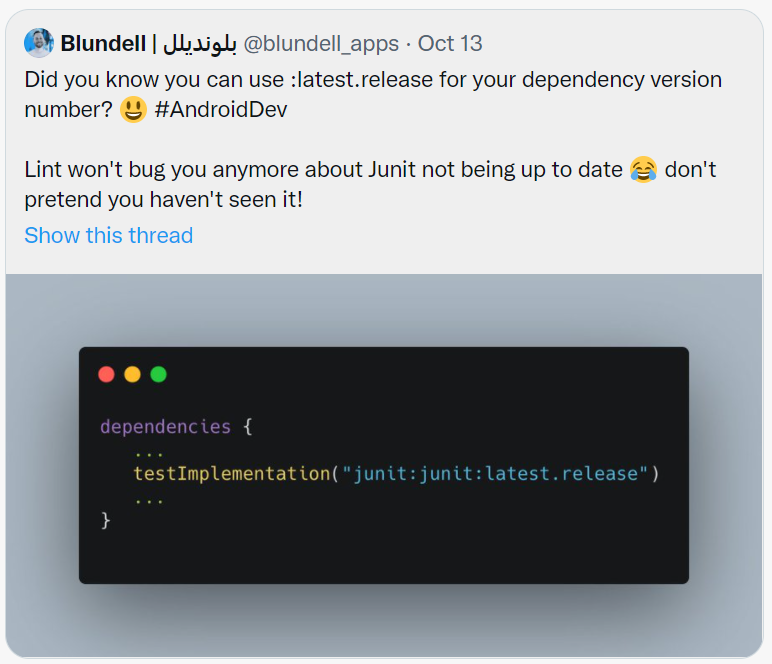Click the #AndroidDev hashtag
772x664 pixels.
221,109
